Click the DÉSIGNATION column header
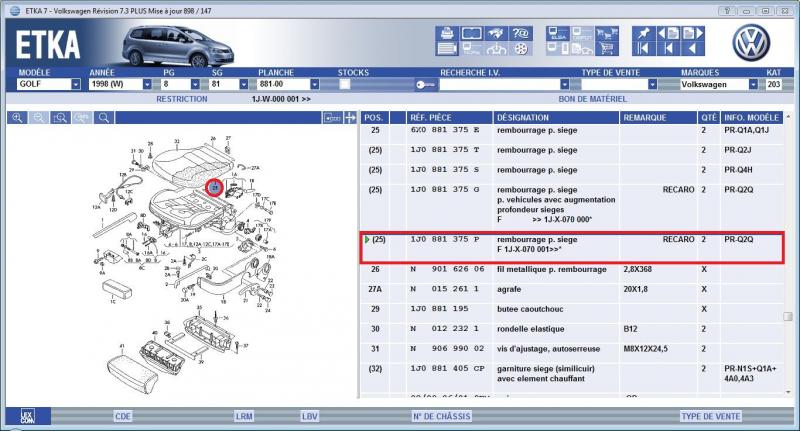This screenshot has width=800, height=431. [556, 118]
